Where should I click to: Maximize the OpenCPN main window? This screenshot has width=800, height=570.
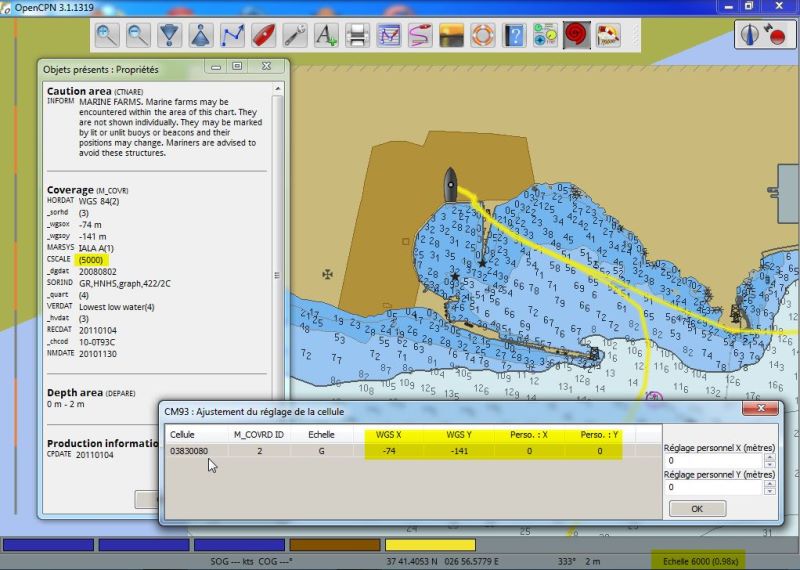coord(749,6)
